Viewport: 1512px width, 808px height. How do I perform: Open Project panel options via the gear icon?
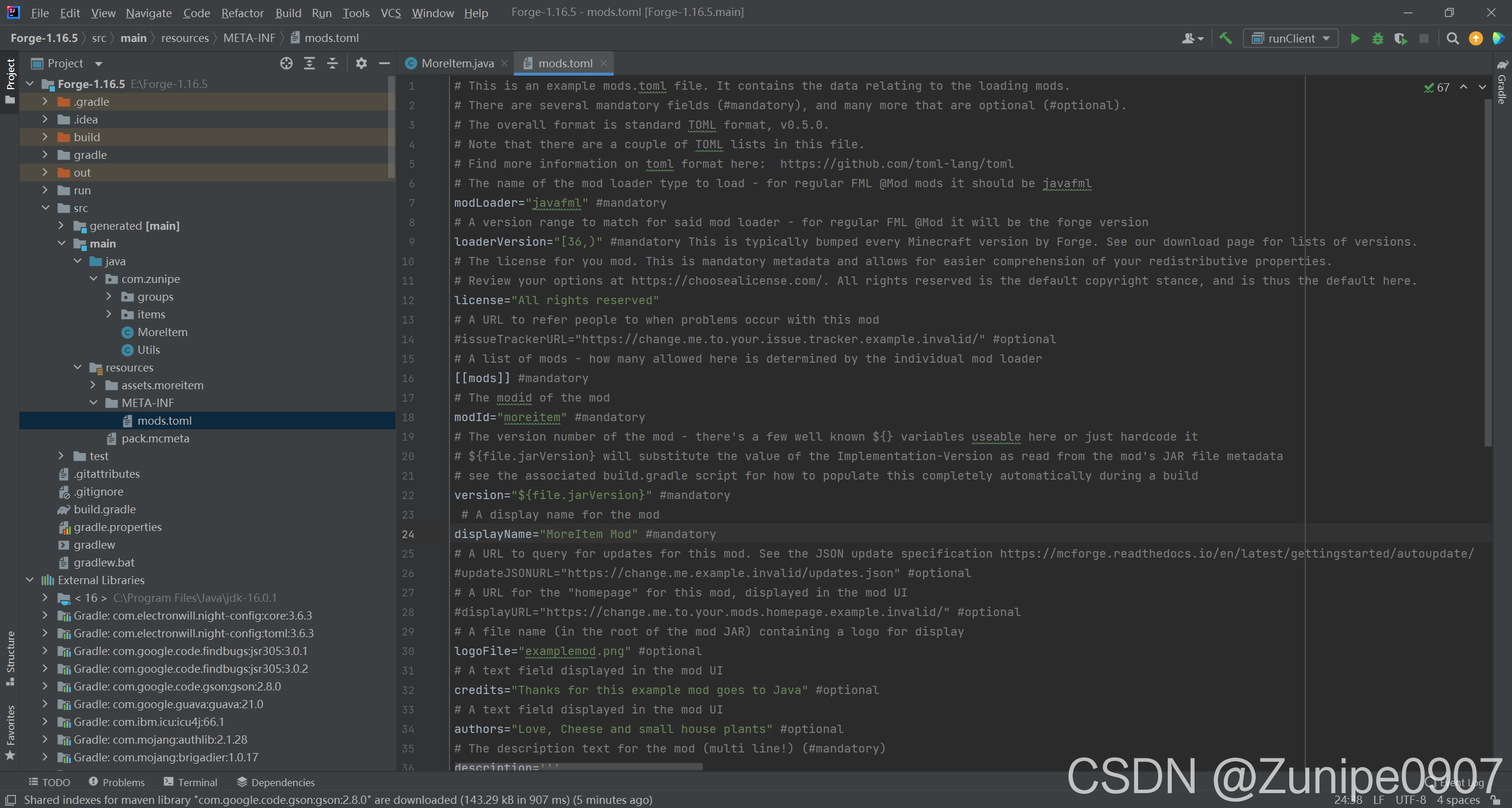click(361, 63)
